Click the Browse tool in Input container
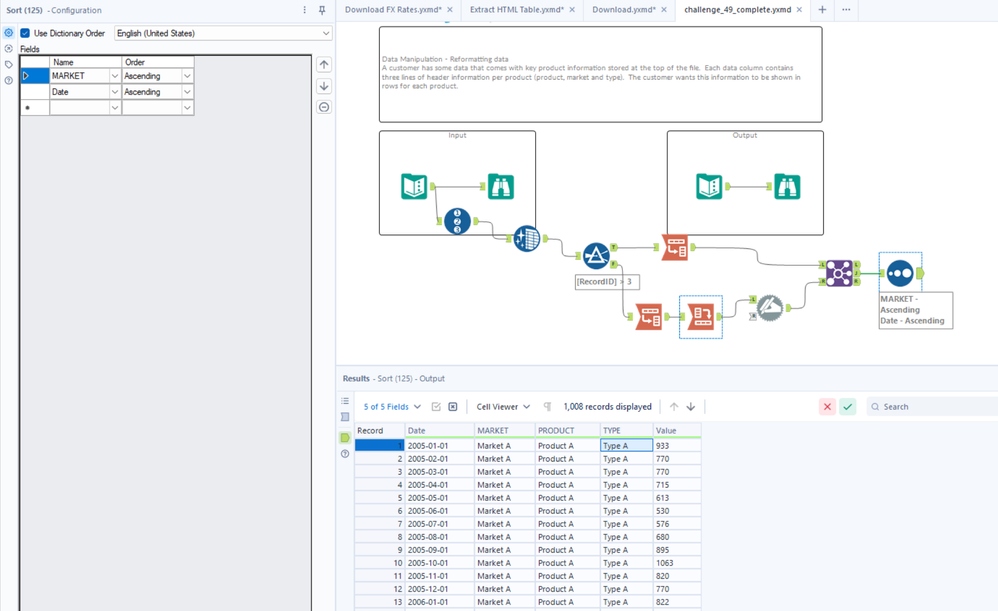 point(500,186)
